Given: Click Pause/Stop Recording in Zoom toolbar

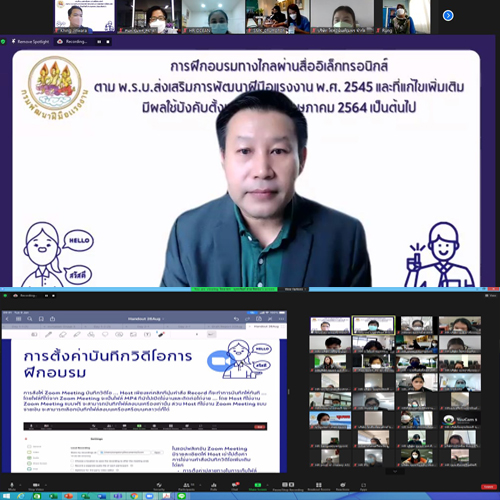Looking at the screenshot, I should click(x=288, y=486).
